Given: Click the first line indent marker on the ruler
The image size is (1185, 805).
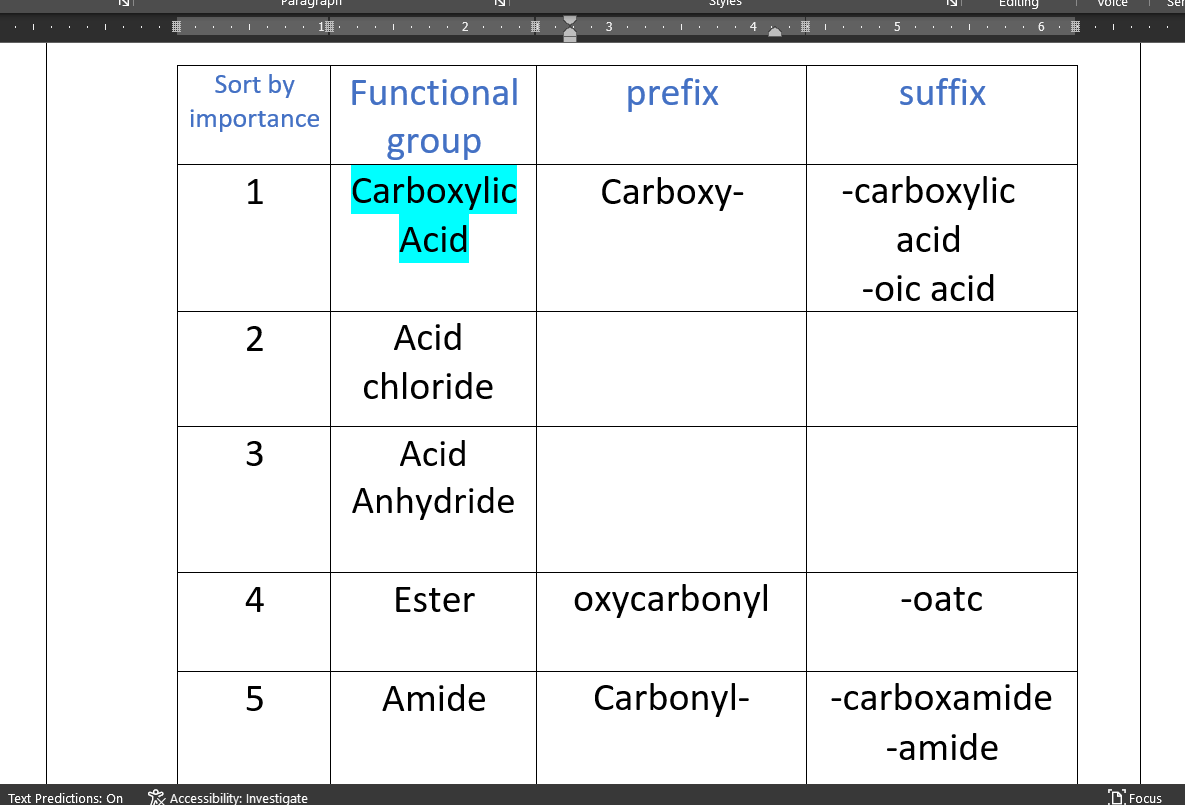Looking at the screenshot, I should point(570,19).
